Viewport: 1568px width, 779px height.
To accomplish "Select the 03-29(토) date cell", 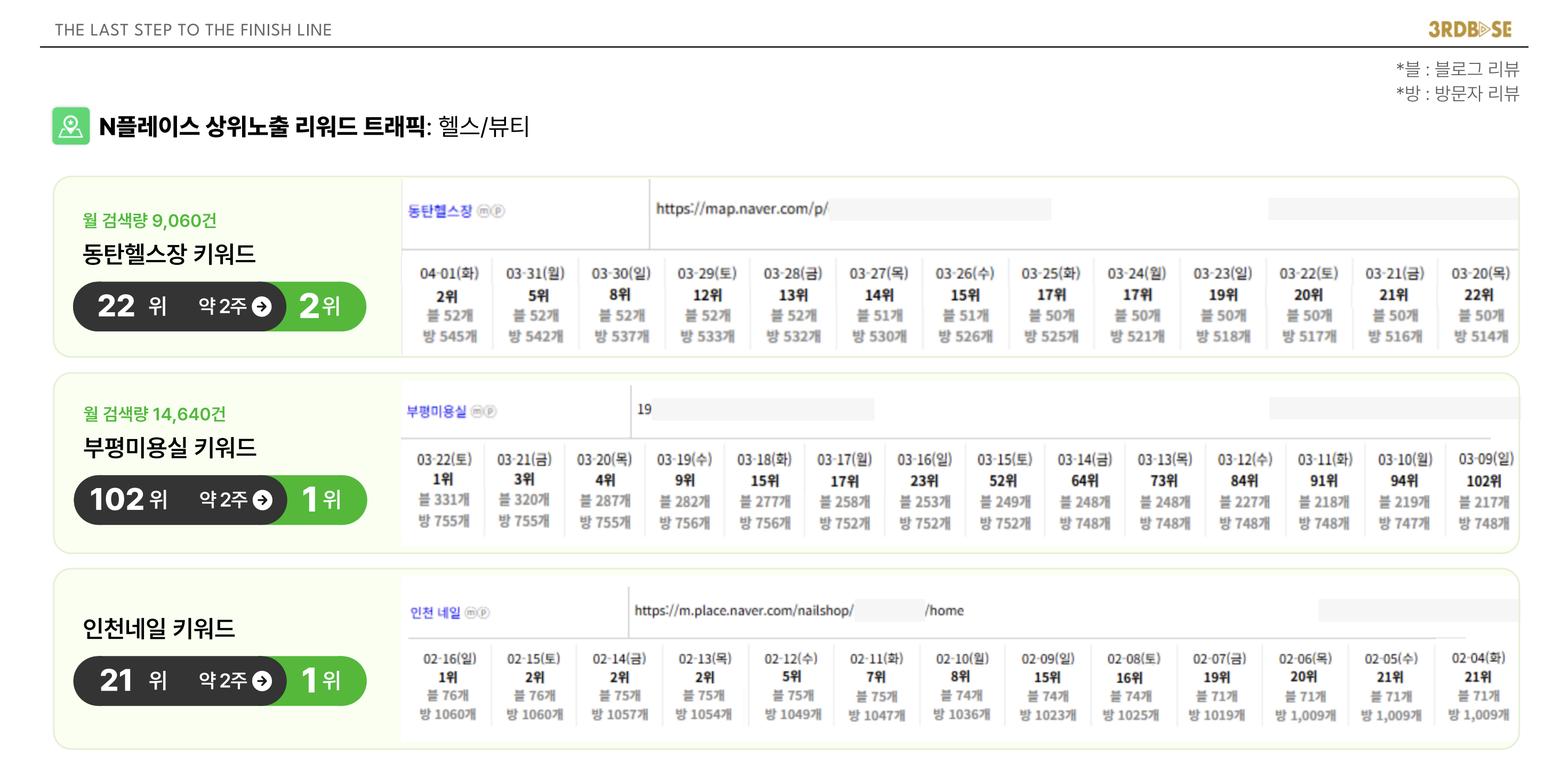I will pos(707,274).
